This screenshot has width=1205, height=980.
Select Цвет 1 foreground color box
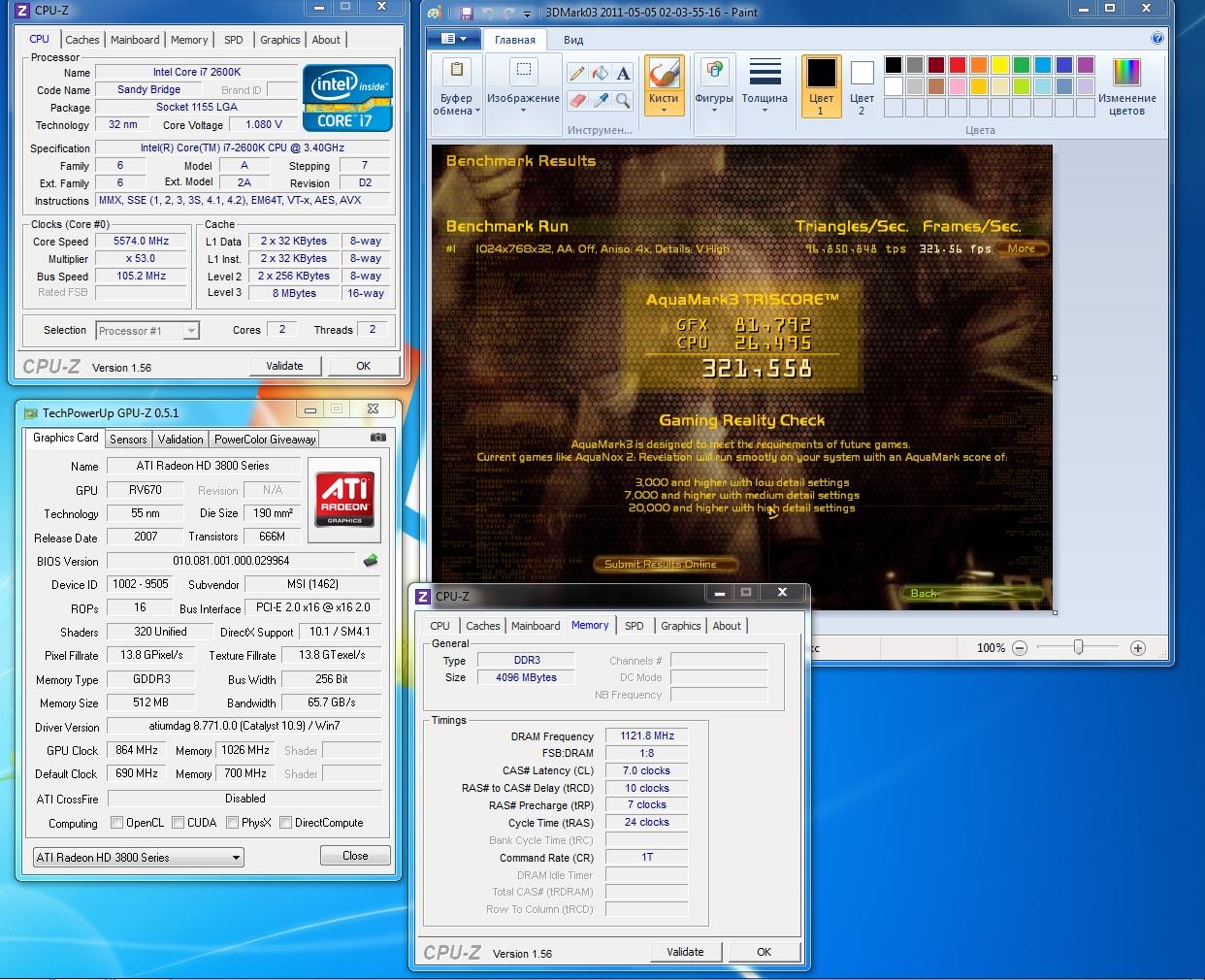(x=821, y=86)
